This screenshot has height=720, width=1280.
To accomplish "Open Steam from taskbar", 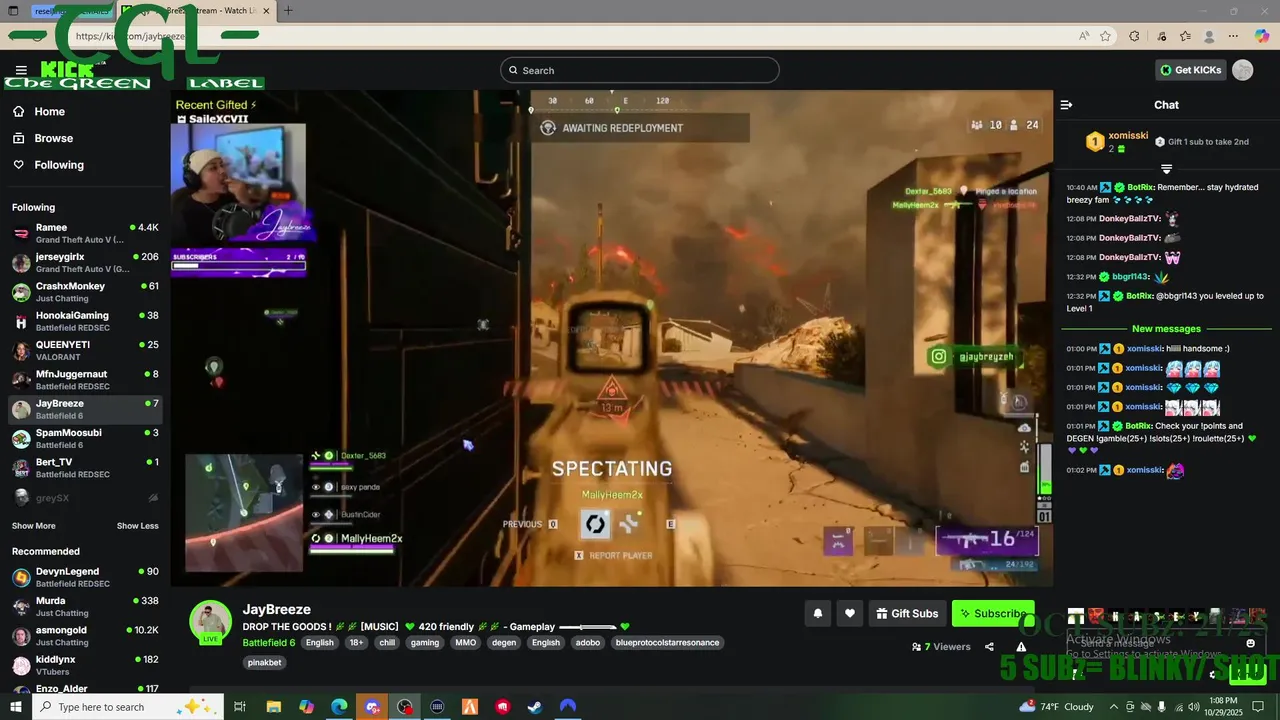I will click(x=535, y=707).
